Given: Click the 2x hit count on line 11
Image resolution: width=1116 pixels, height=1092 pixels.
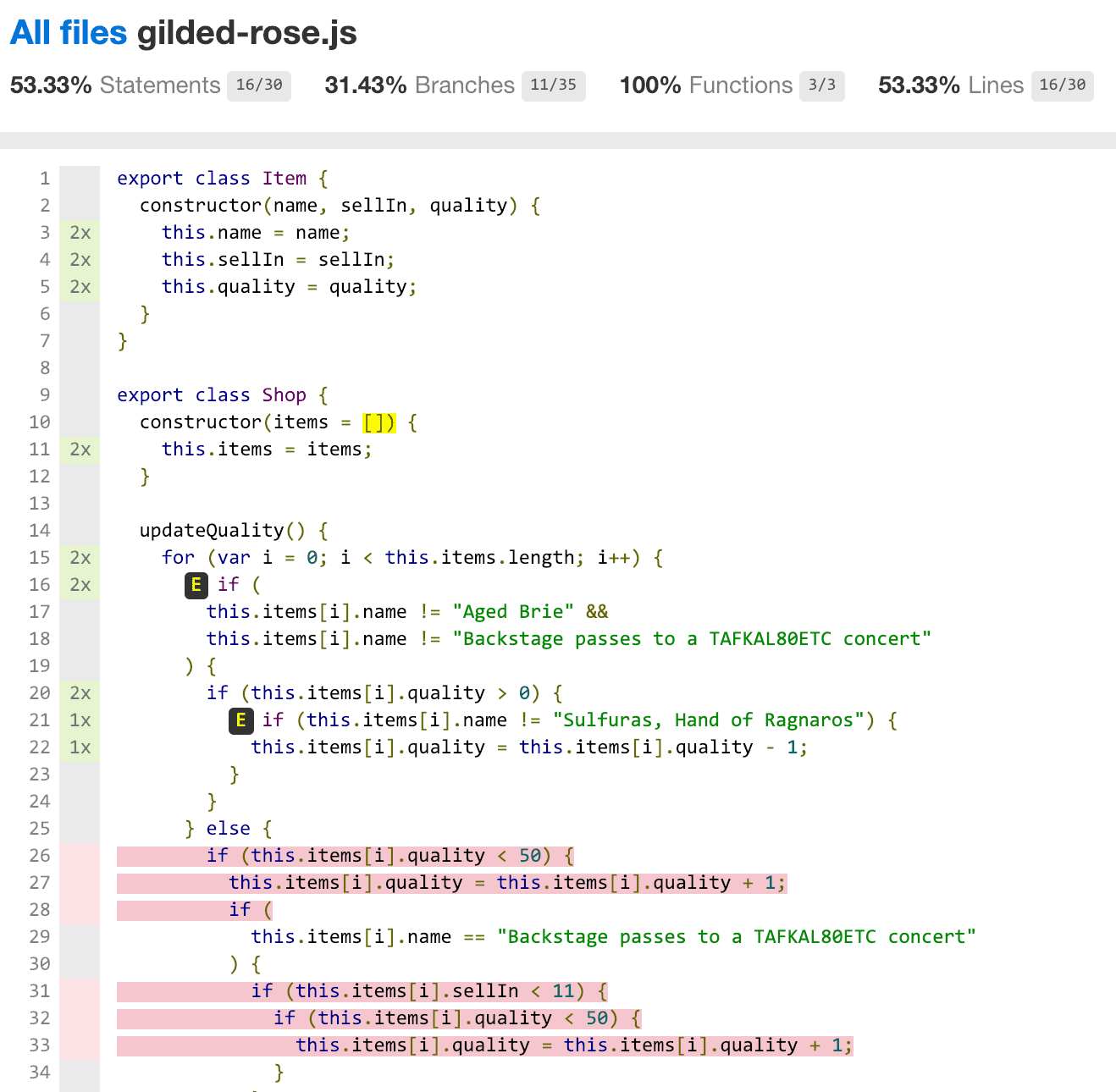Looking at the screenshot, I should click(x=80, y=449).
